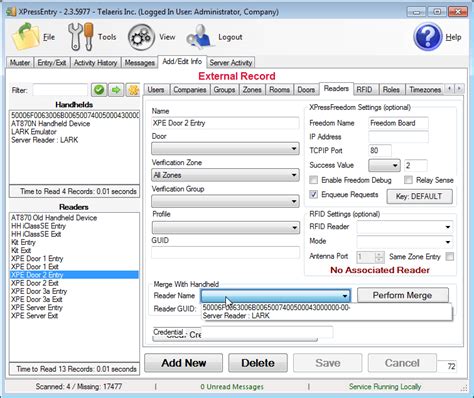Open the Timezones inner tab

[x=425, y=90]
